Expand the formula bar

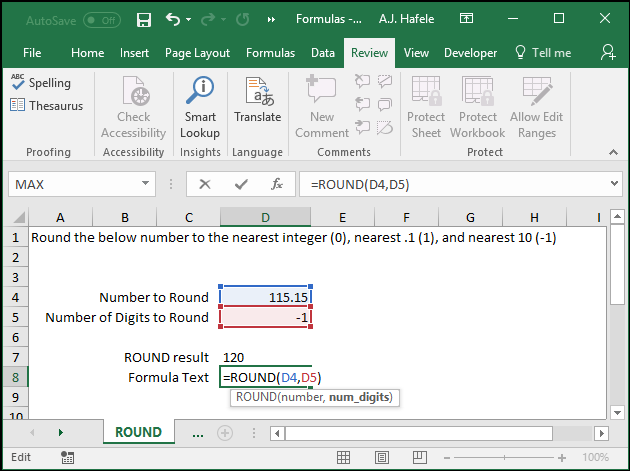614,184
